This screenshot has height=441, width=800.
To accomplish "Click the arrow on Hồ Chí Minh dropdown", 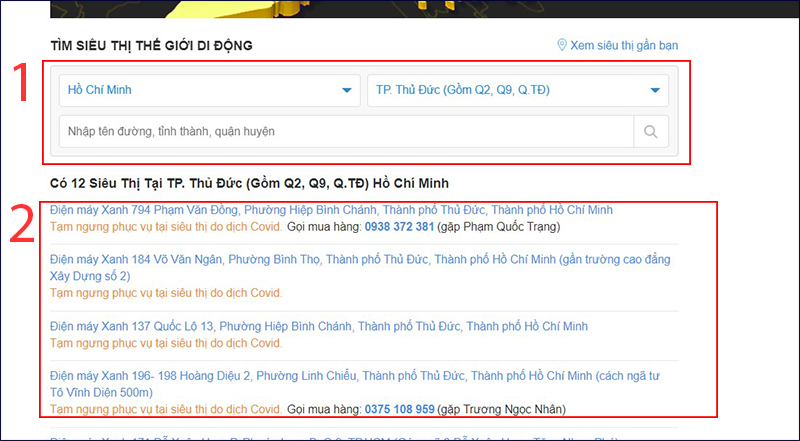I will (x=346, y=91).
